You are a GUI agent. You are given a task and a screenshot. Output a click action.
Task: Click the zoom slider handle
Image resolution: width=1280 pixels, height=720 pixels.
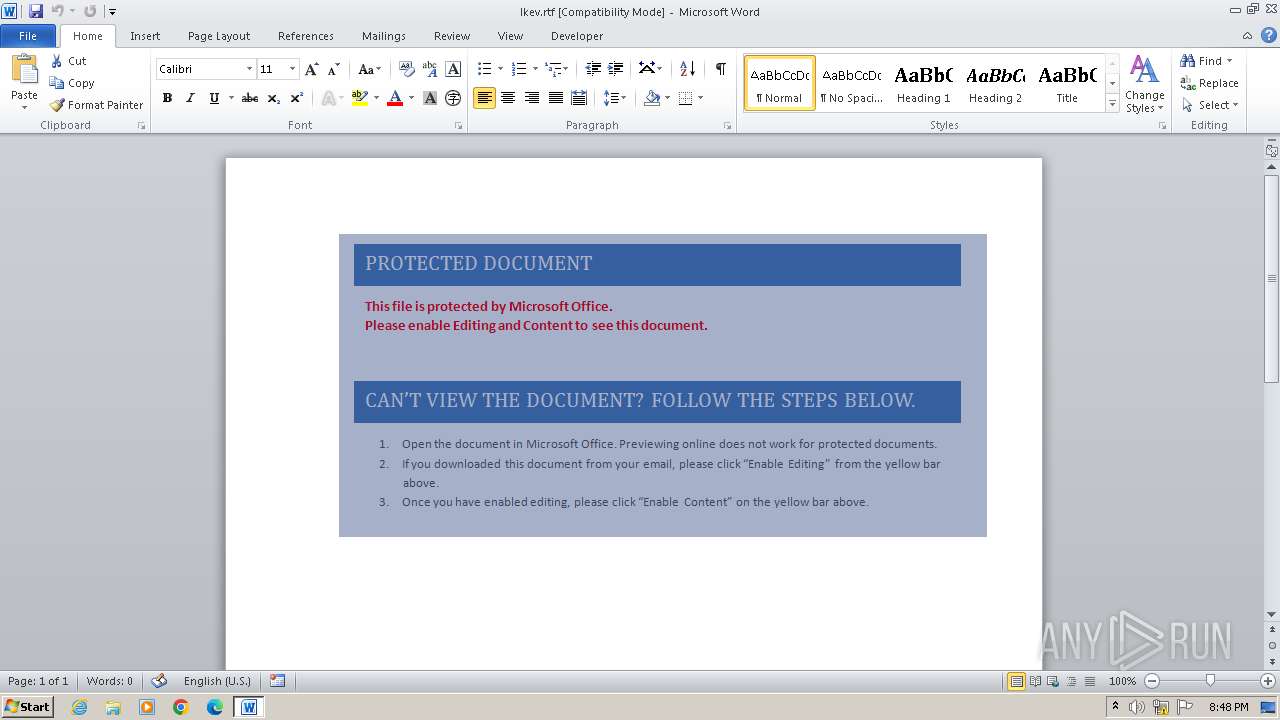1210,681
